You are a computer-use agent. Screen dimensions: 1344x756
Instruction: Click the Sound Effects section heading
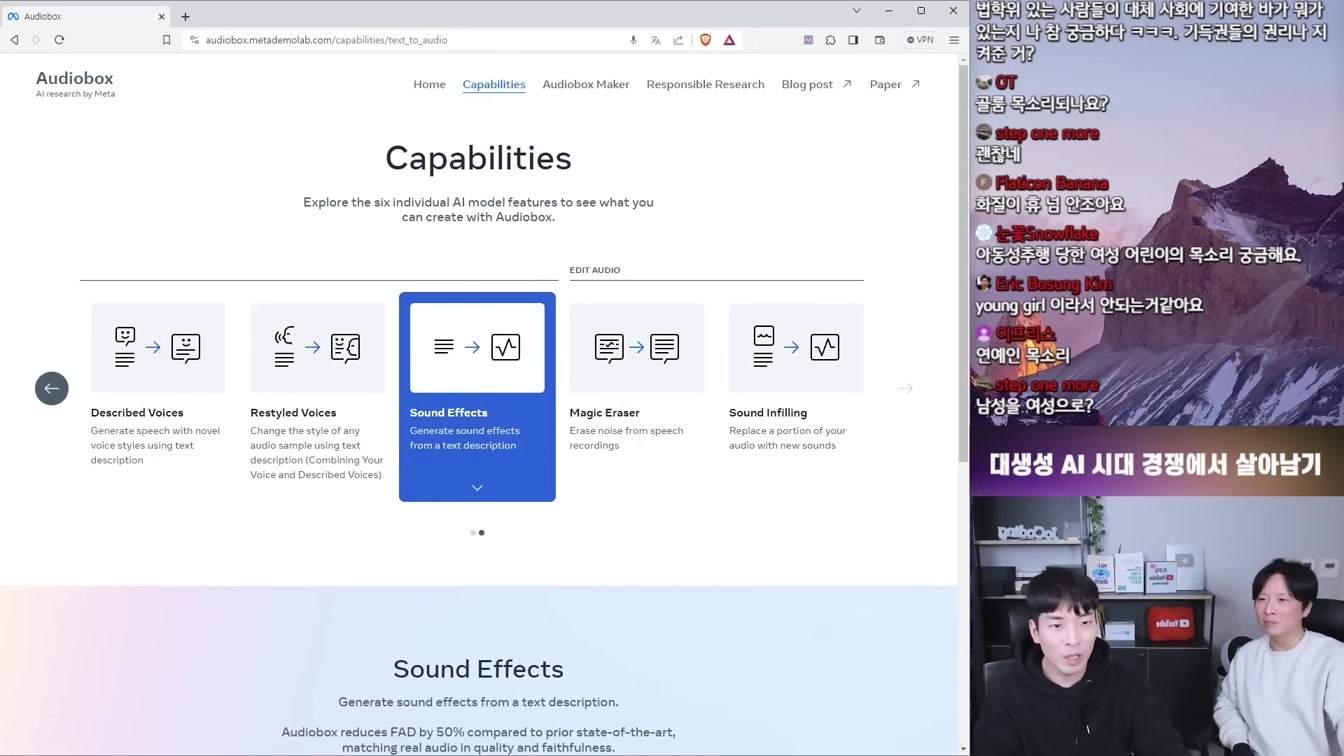[x=478, y=668]
